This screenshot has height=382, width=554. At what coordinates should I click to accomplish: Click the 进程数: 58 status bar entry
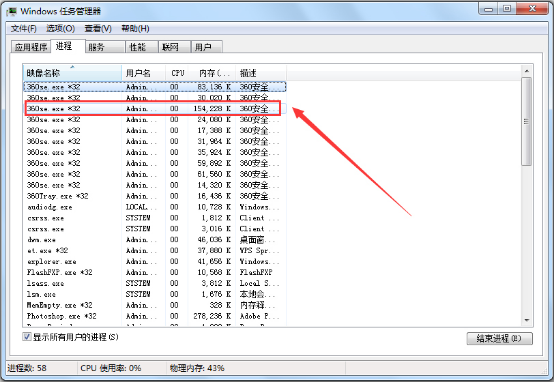(x=27, y=368)
